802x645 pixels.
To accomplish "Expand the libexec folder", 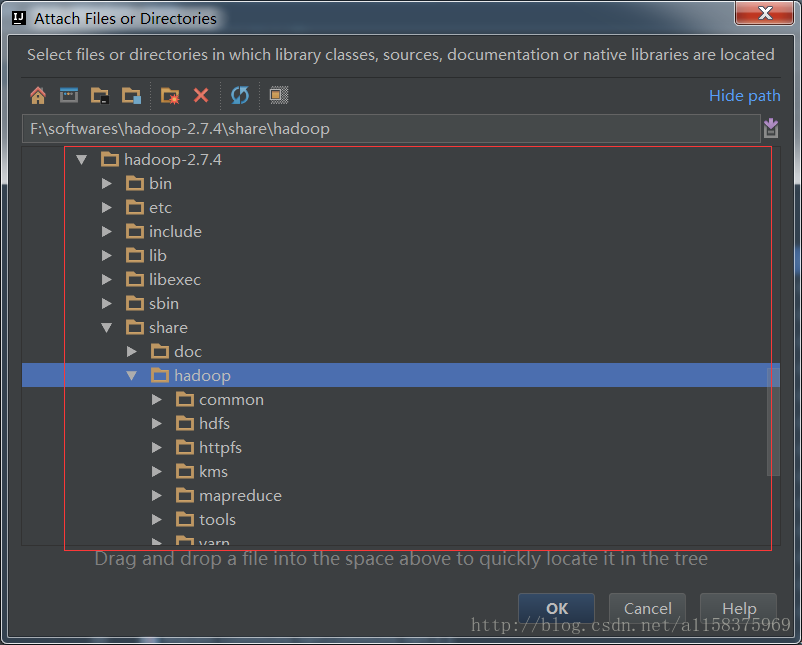I will click(106, 279).
